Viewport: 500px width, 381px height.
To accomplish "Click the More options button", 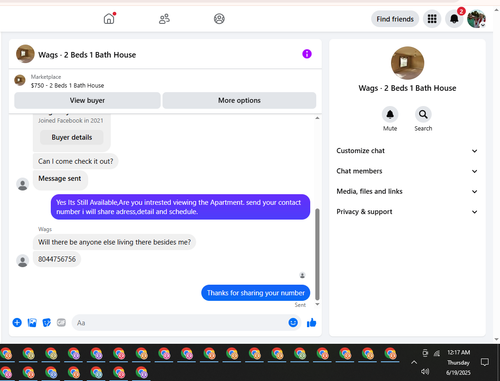I will click(239, 100).
